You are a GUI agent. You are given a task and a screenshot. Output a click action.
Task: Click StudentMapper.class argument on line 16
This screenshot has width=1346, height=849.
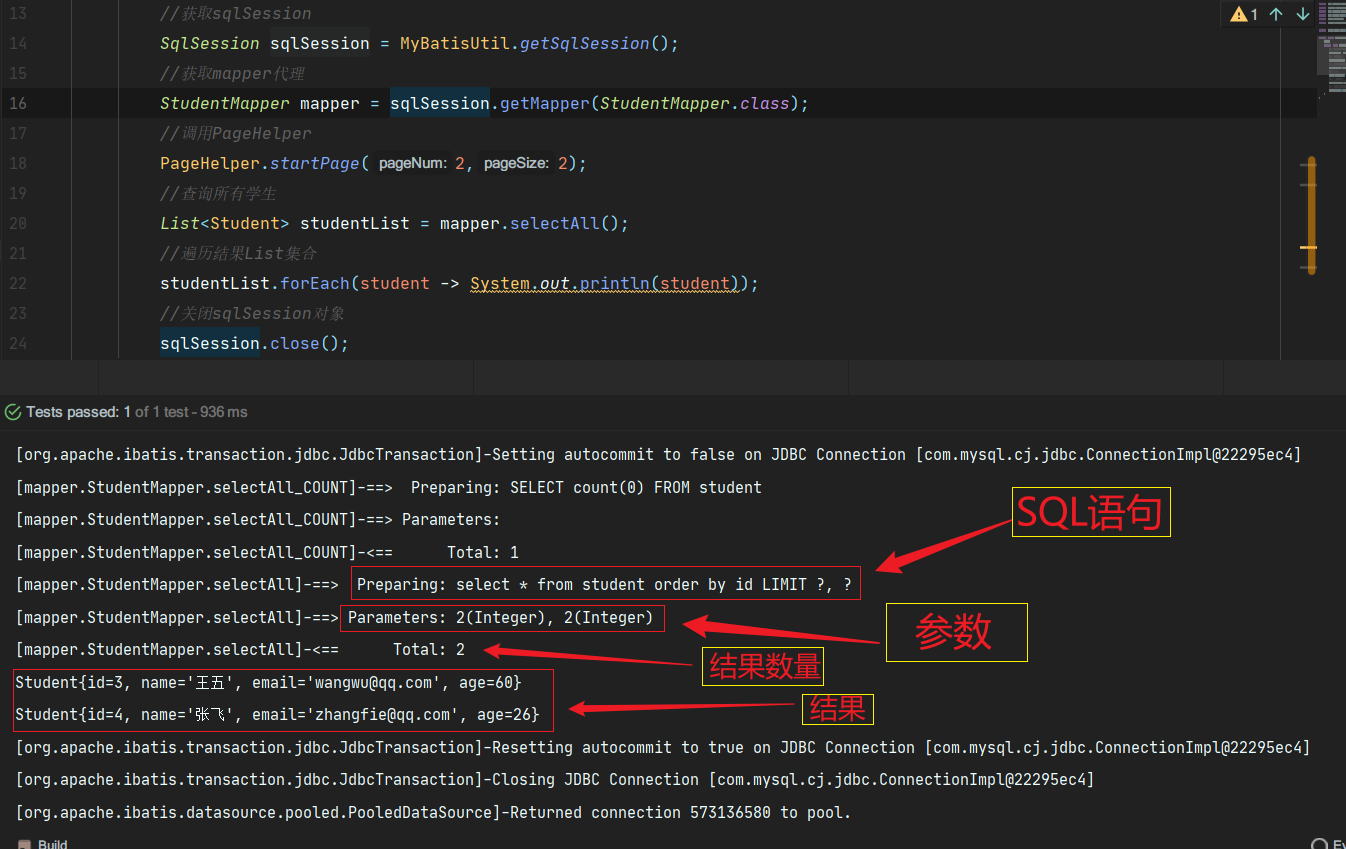pyautogui.click(x=695, y=104)
